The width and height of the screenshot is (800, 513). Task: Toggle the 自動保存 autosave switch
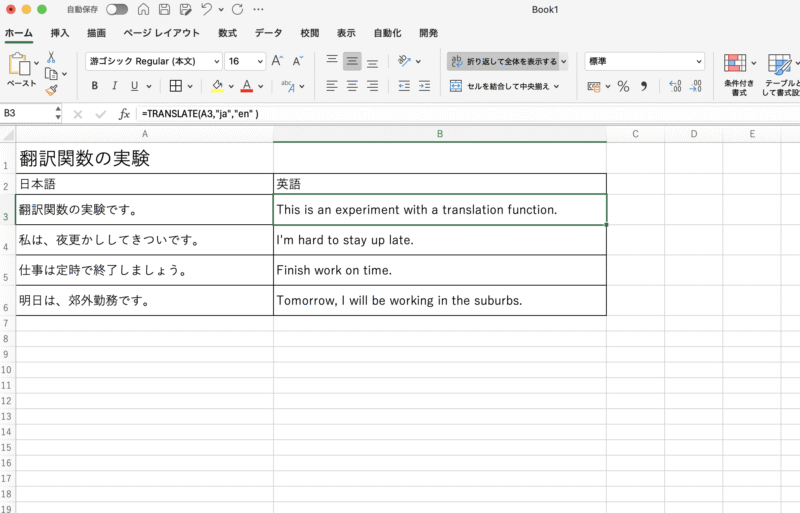point(117,9)
